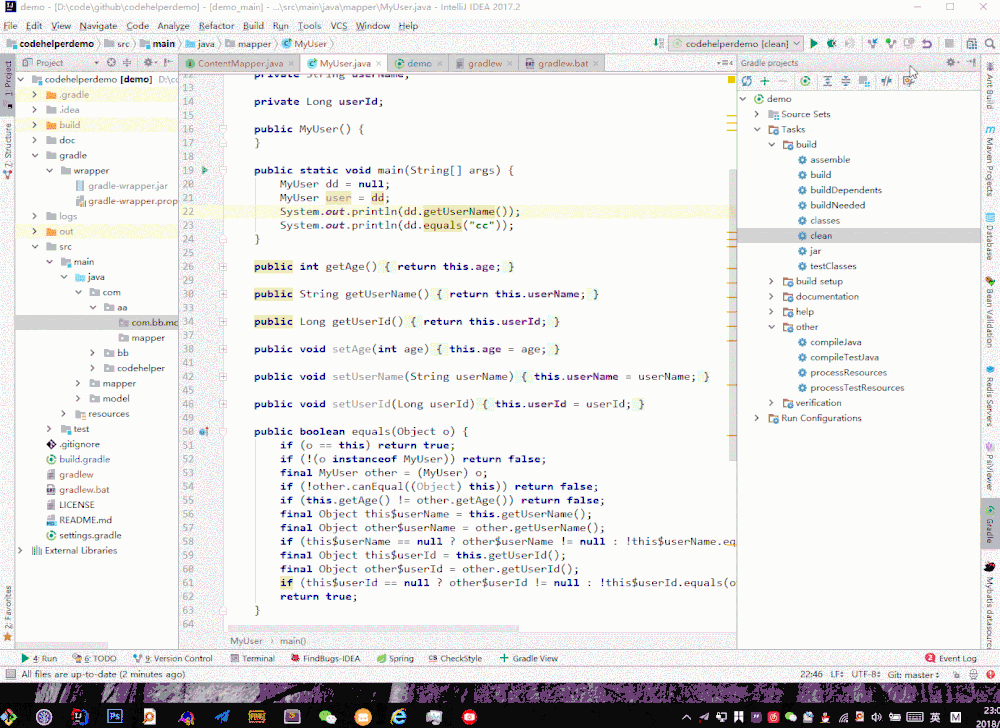The height and width of the screenshot is (728, 1000).
Task: Change the LF line separator setting
Action: click(x=837, y=674)
